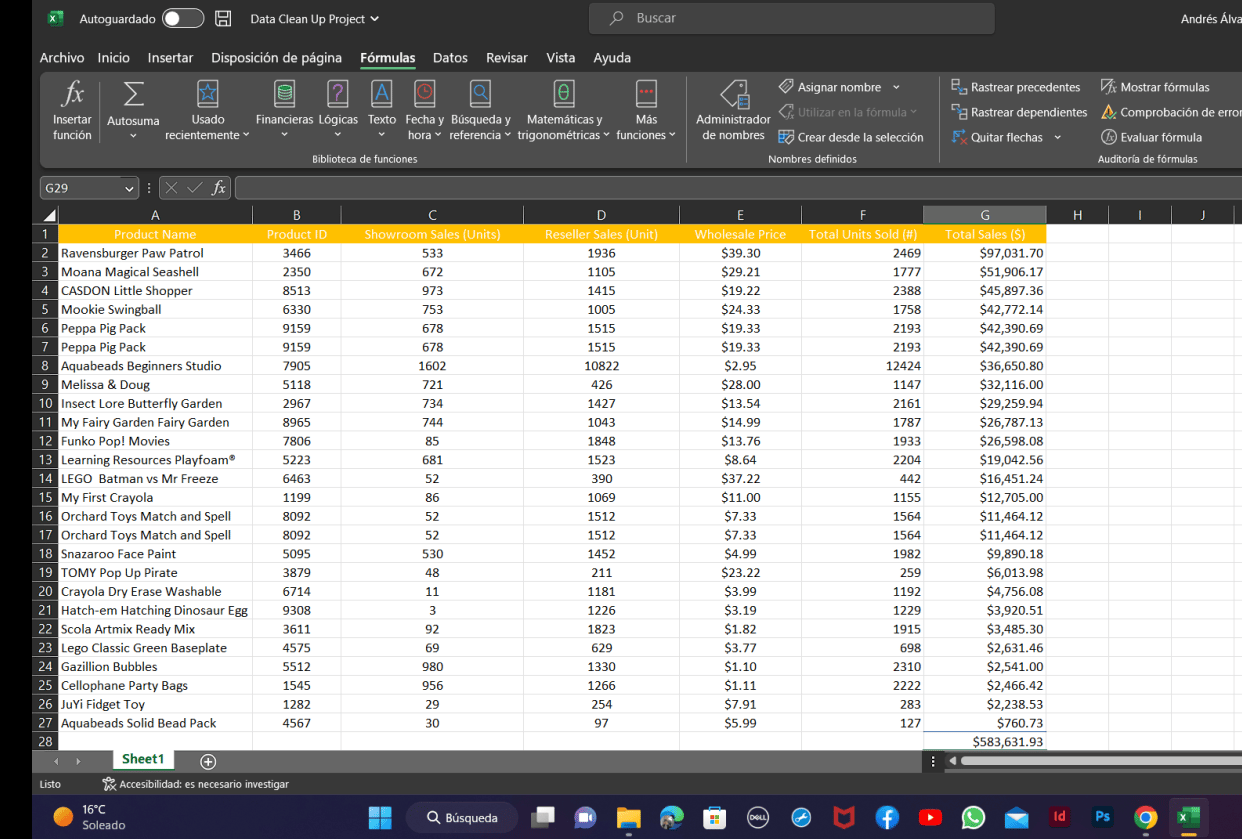Toggle Mostrar fórmulas
The height and width of the screenshot is (839, 1242).
coord(1155,87)
